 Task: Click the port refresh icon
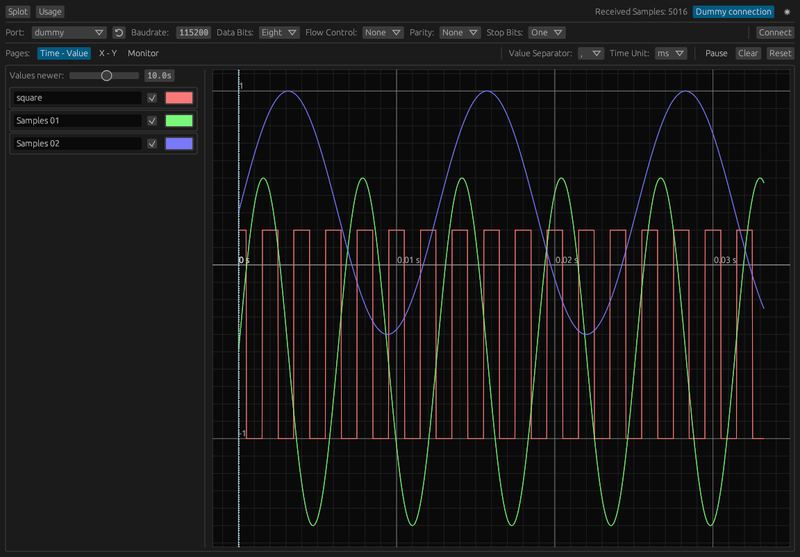[118, 32]
